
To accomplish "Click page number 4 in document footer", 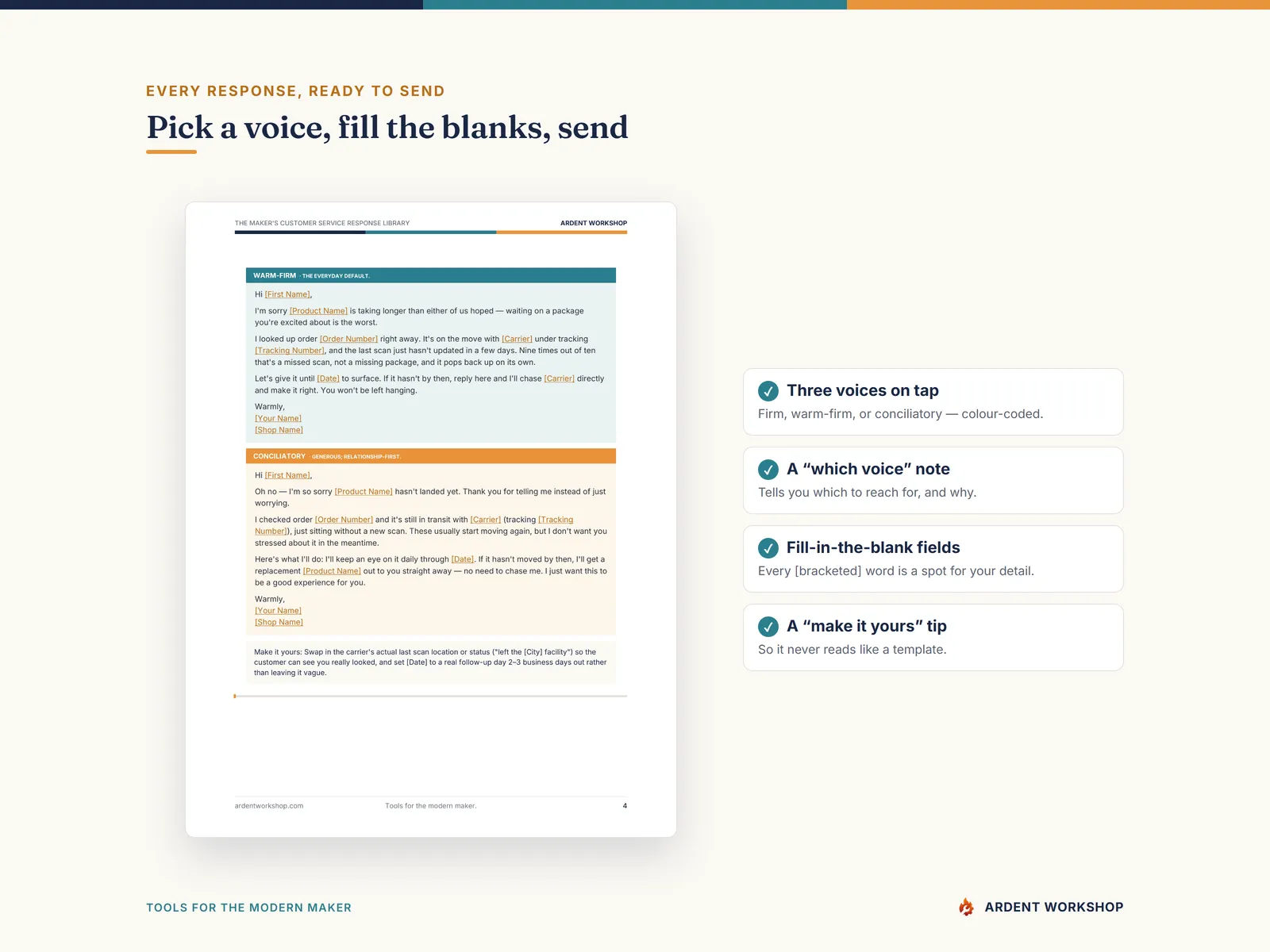I will coord(625,806).
